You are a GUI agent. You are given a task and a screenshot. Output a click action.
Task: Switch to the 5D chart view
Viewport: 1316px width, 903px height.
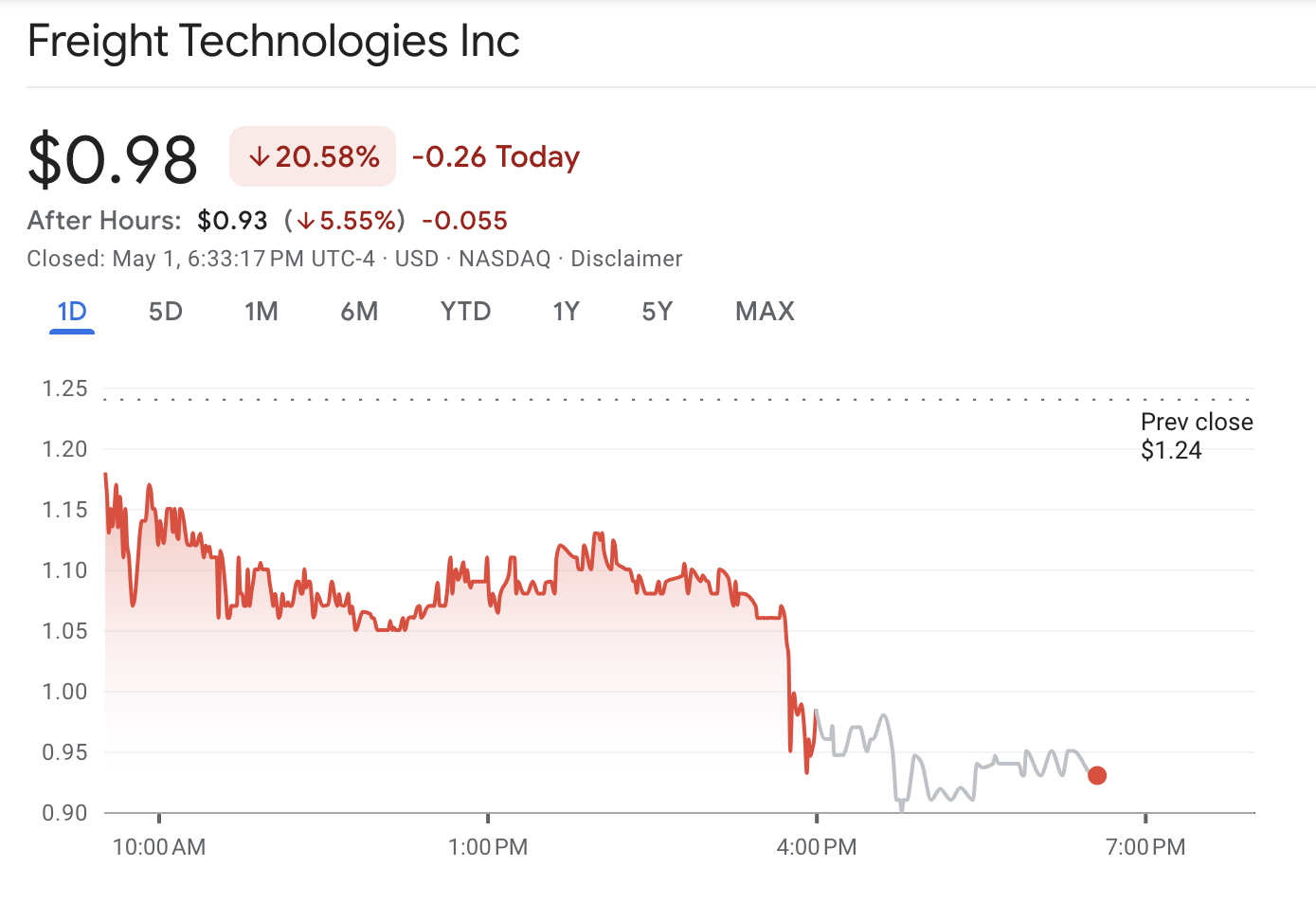[x=165, y=311]
